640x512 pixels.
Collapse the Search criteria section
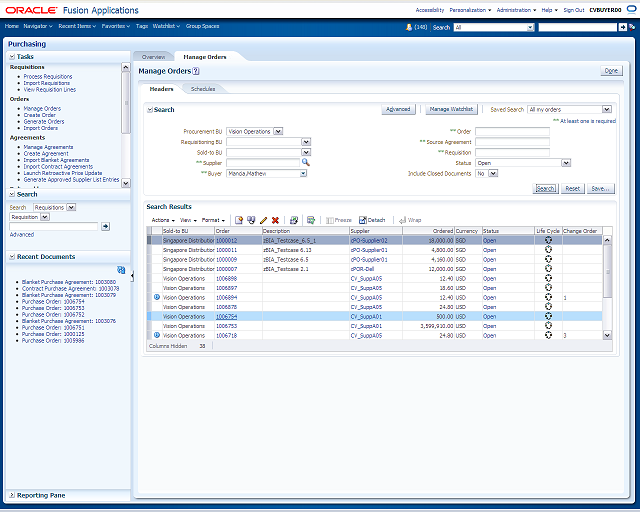coord(150,110)
